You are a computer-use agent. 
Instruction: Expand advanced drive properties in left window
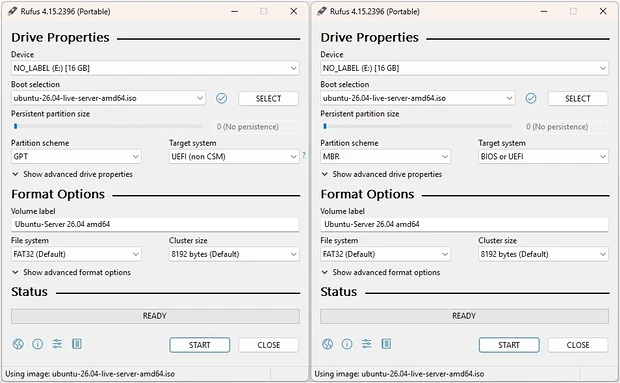coord(72,174)
